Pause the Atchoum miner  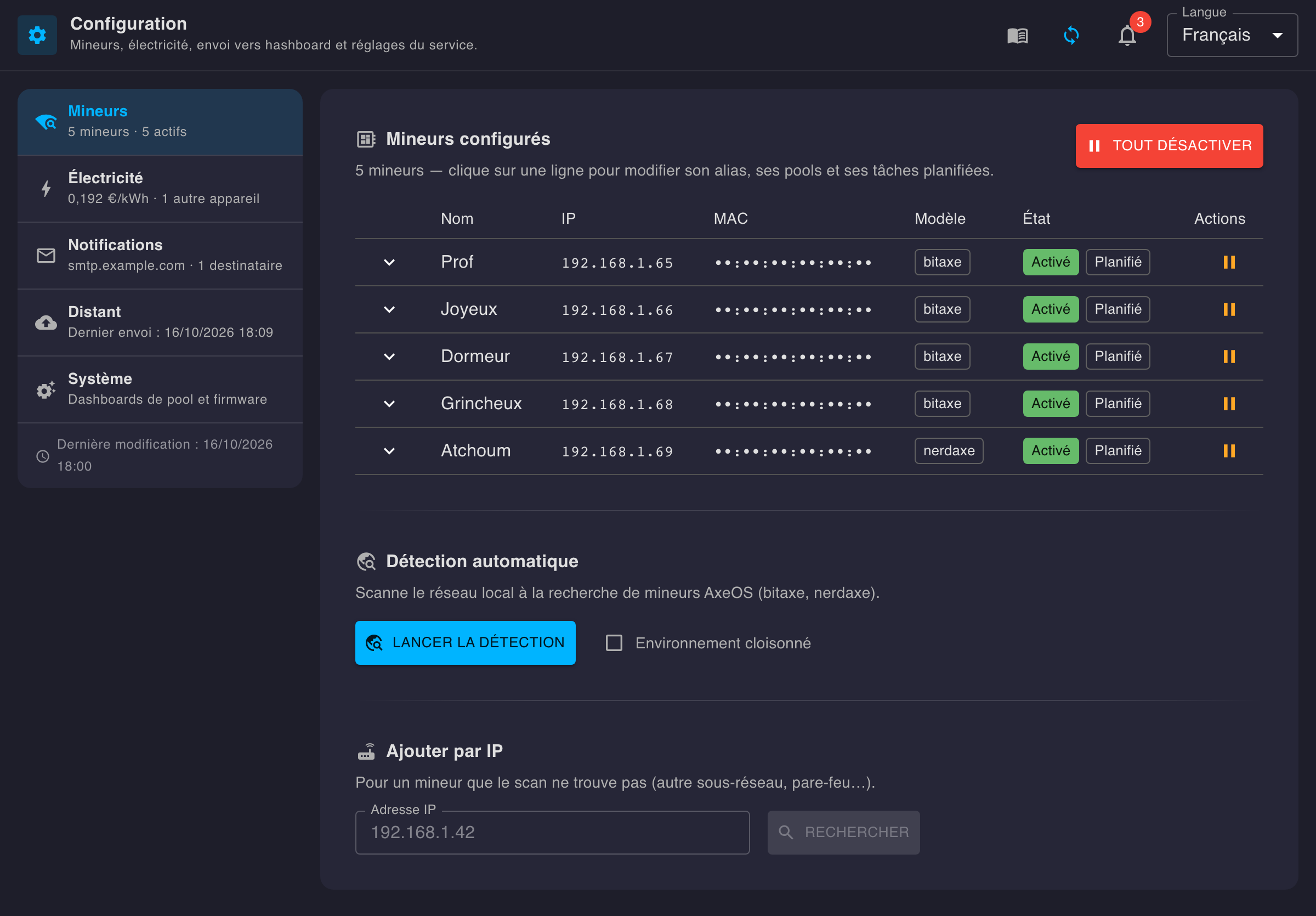(1229, 450)
